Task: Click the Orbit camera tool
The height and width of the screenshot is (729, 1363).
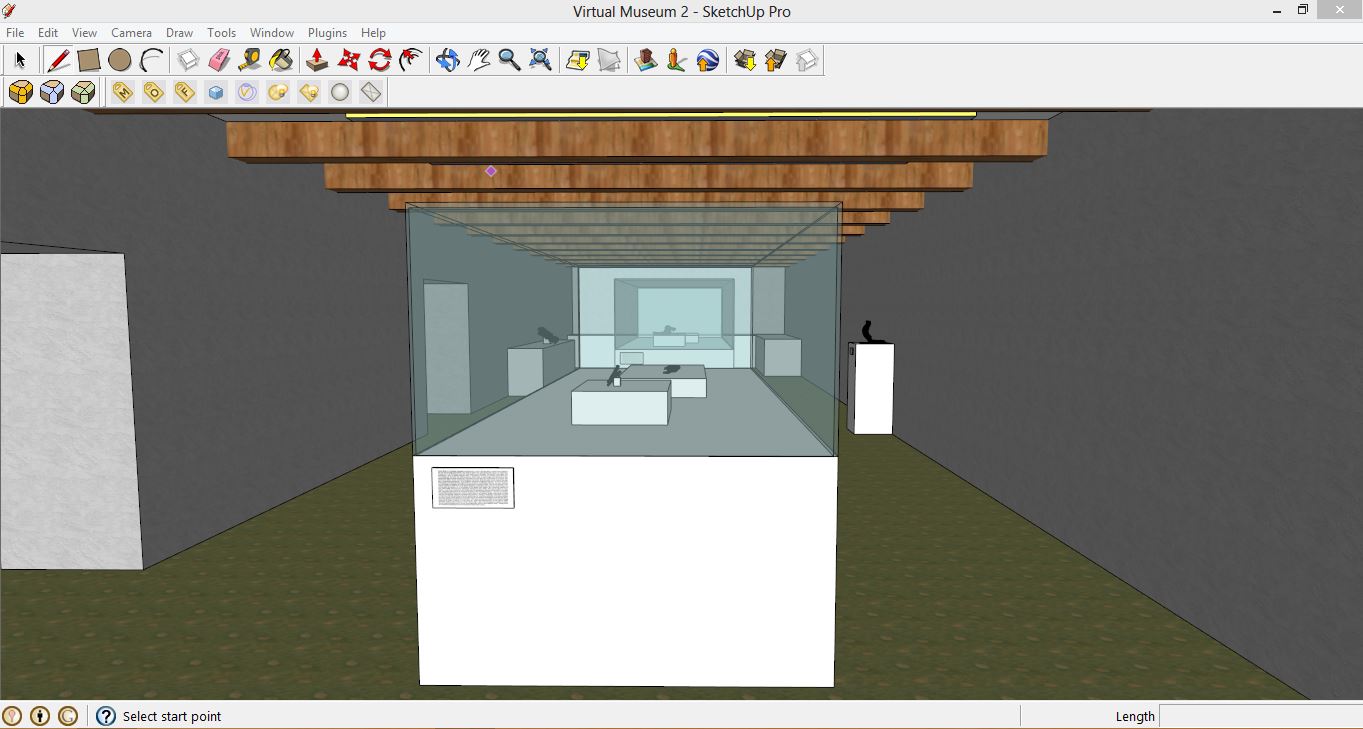Action: point(447,61)
